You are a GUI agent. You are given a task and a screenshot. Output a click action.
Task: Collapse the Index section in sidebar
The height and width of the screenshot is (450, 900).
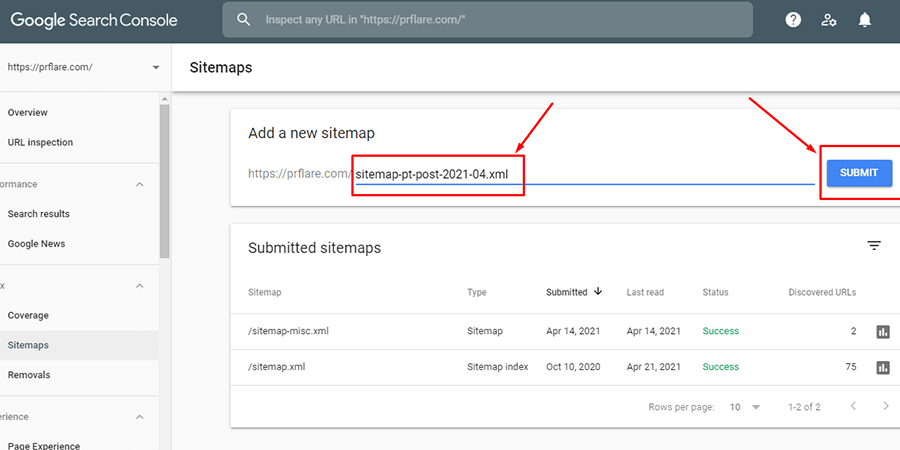(139, 285)
